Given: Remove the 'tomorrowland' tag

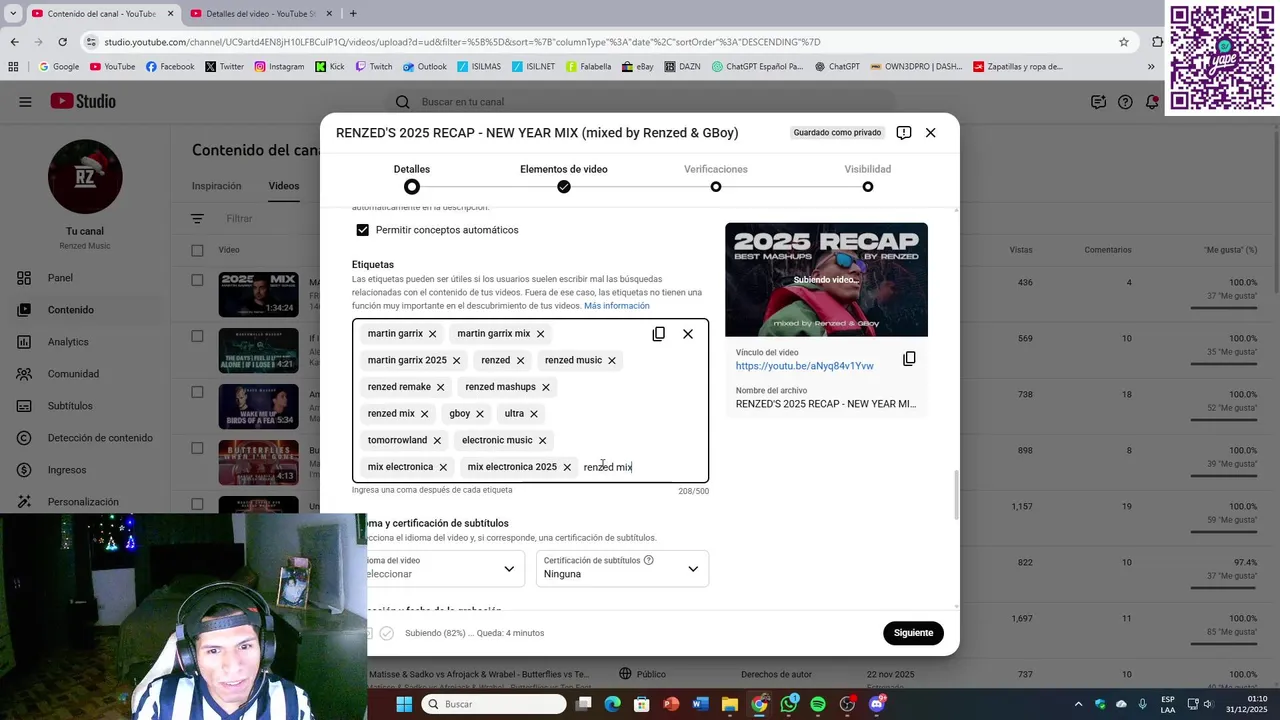Looking at the screenshot, I should (436, 440).
